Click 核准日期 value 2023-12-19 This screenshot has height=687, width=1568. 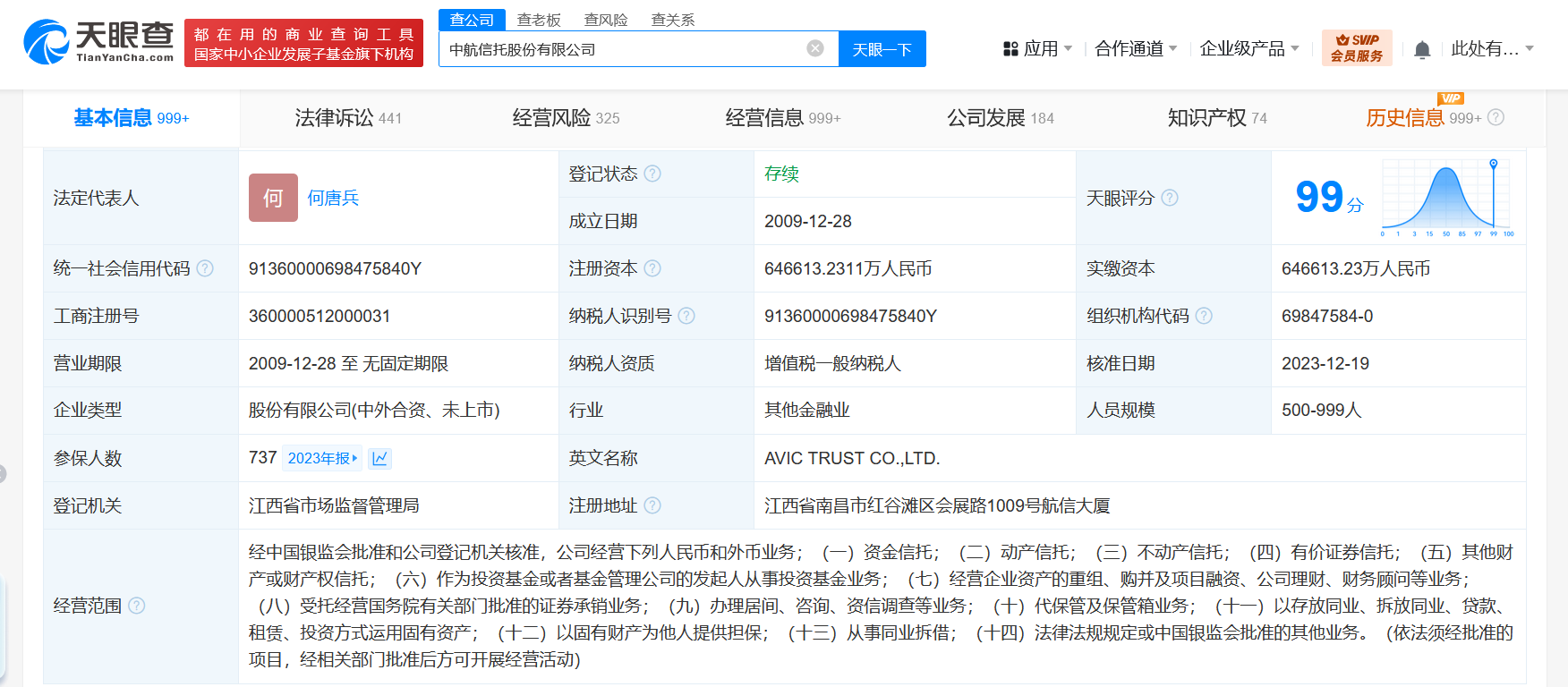pos(1325,363)
